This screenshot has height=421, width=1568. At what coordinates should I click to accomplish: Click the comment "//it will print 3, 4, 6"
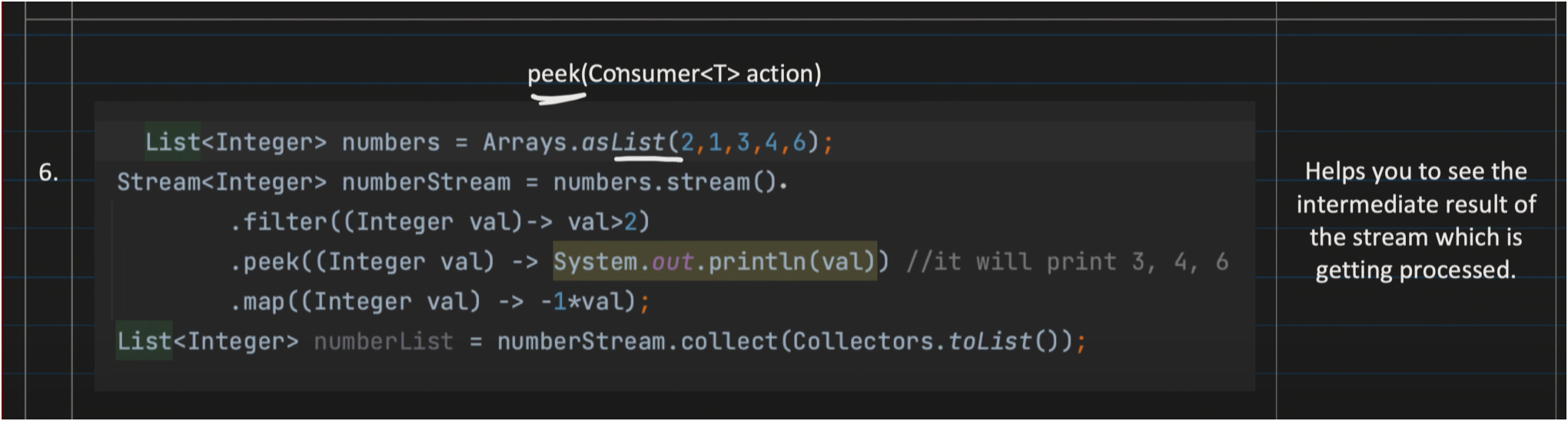[1067, 262]
